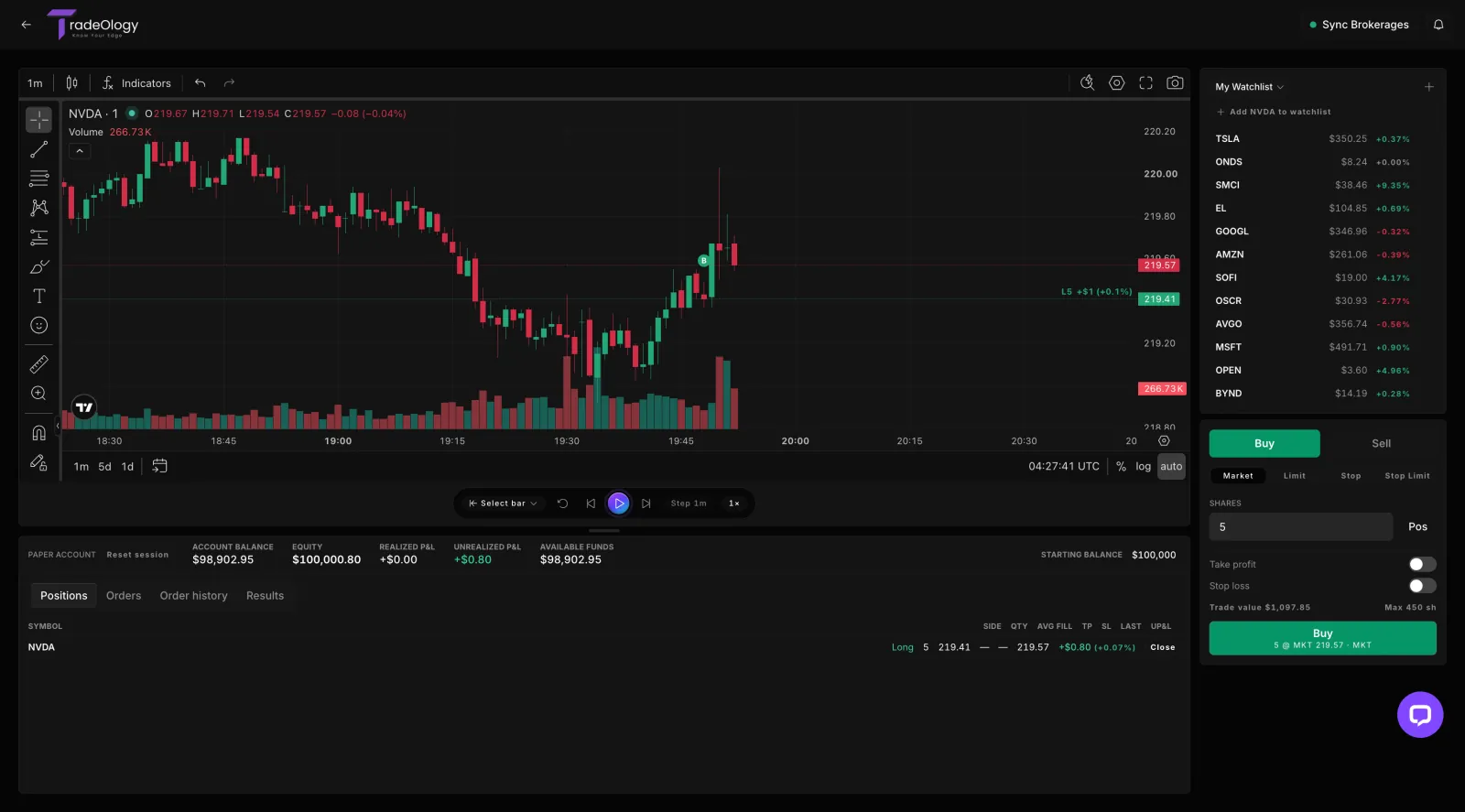1465x812 pixels.
Task: Open the Select bar dropdown
Action: point(503,503)
